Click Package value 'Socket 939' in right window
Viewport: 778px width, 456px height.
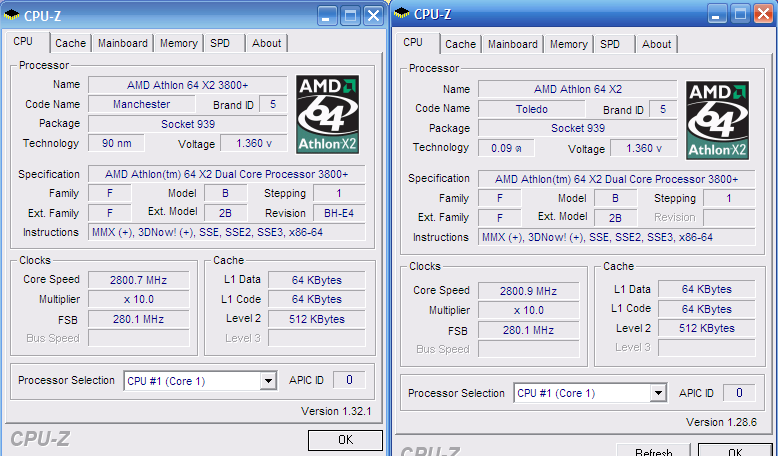tap(578, 128)
